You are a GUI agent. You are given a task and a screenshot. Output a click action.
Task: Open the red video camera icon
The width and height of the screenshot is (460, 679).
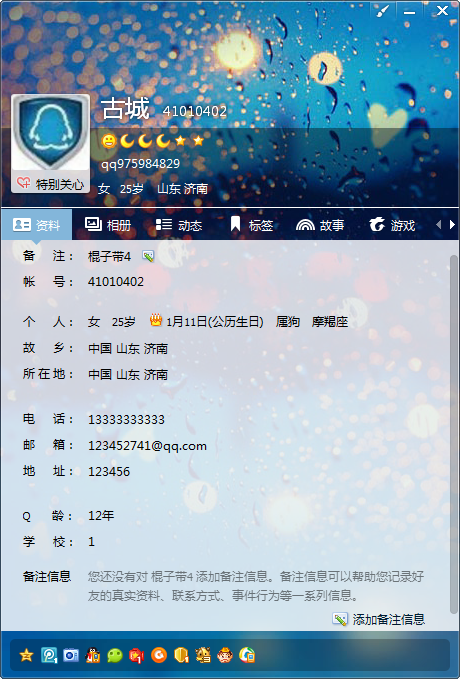[137, 655]
